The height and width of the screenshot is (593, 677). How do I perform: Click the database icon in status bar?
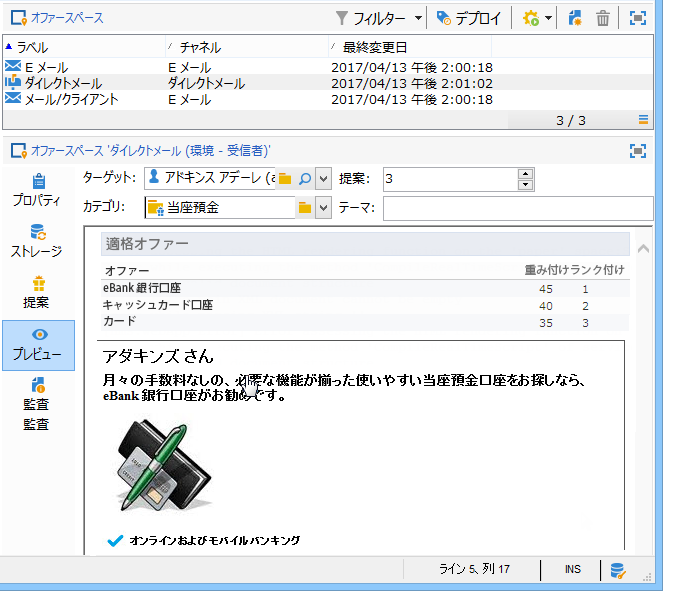618,570
